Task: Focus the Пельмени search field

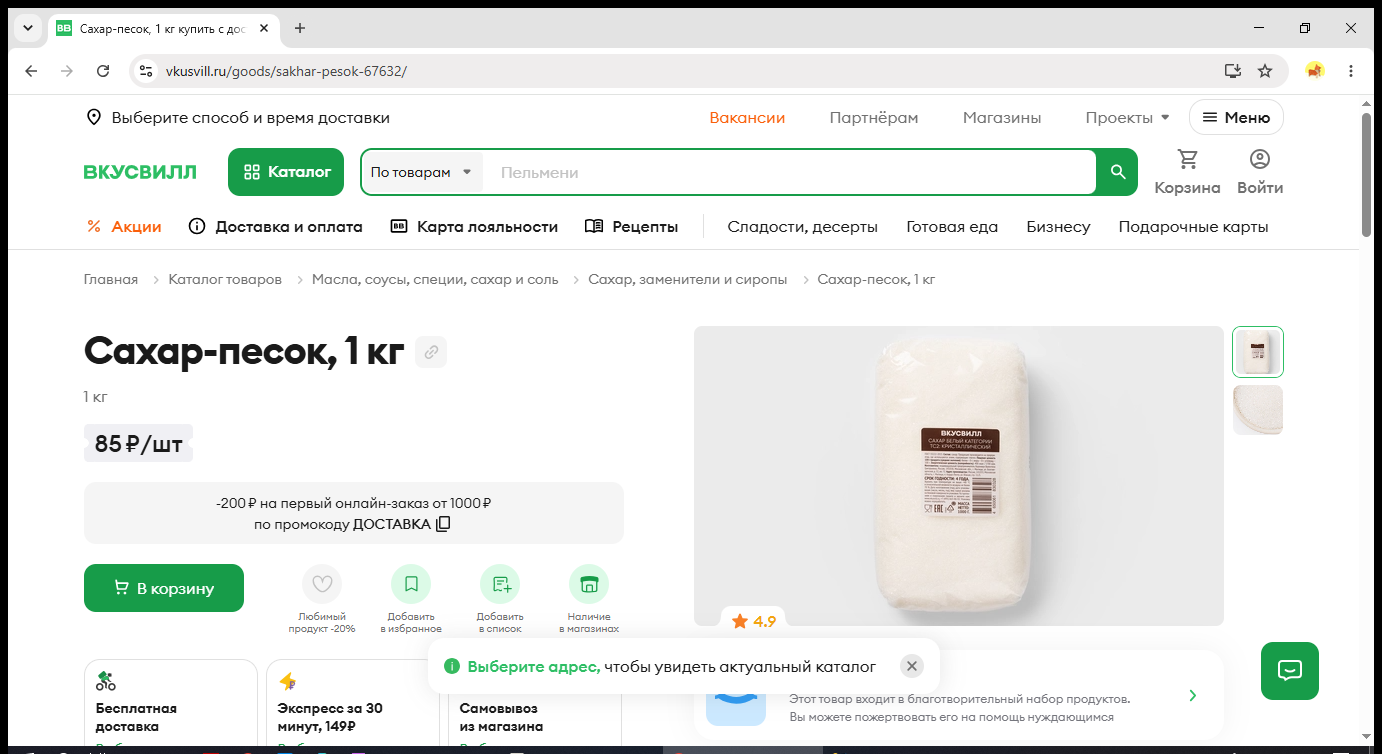Action: tap(790, 172)
